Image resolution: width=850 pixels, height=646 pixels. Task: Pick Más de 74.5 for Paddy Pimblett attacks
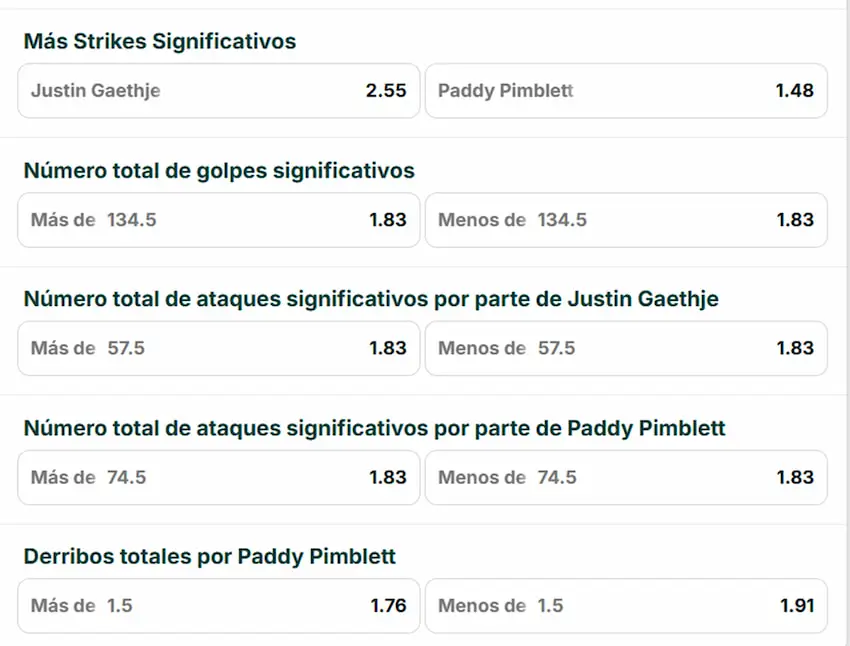(x=218, y=477)
